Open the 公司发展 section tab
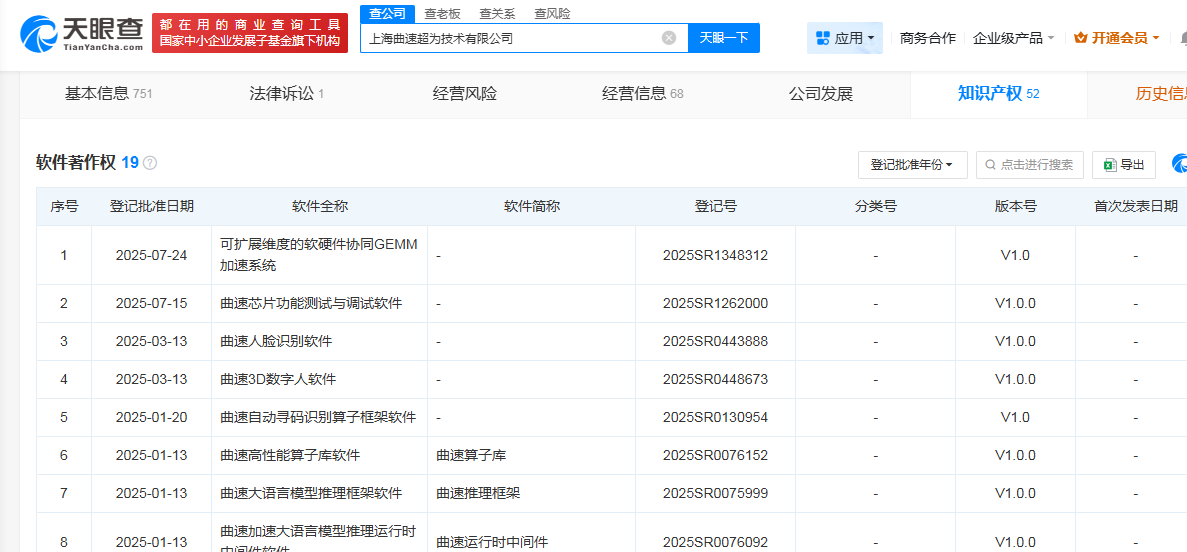The width and height of the screenshot is (1187, 552). 821,94
